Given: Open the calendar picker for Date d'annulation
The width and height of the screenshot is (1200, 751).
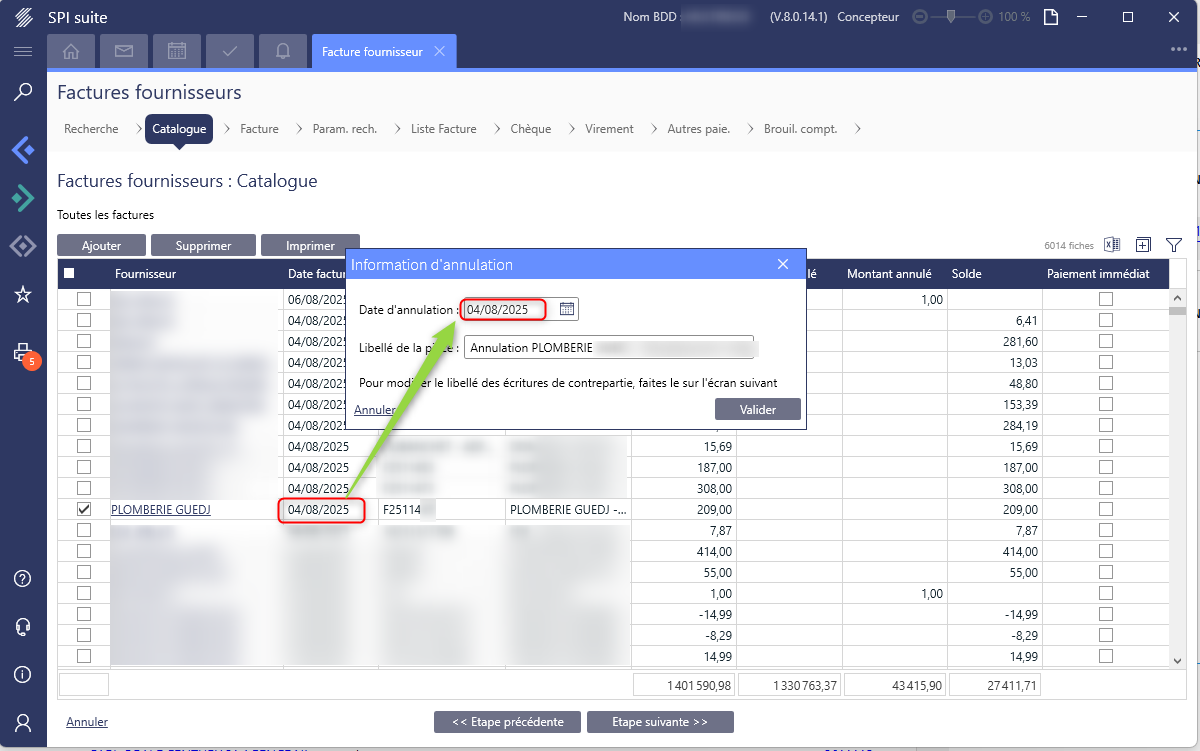Looking at the screenshot, I should pos(567,310).
